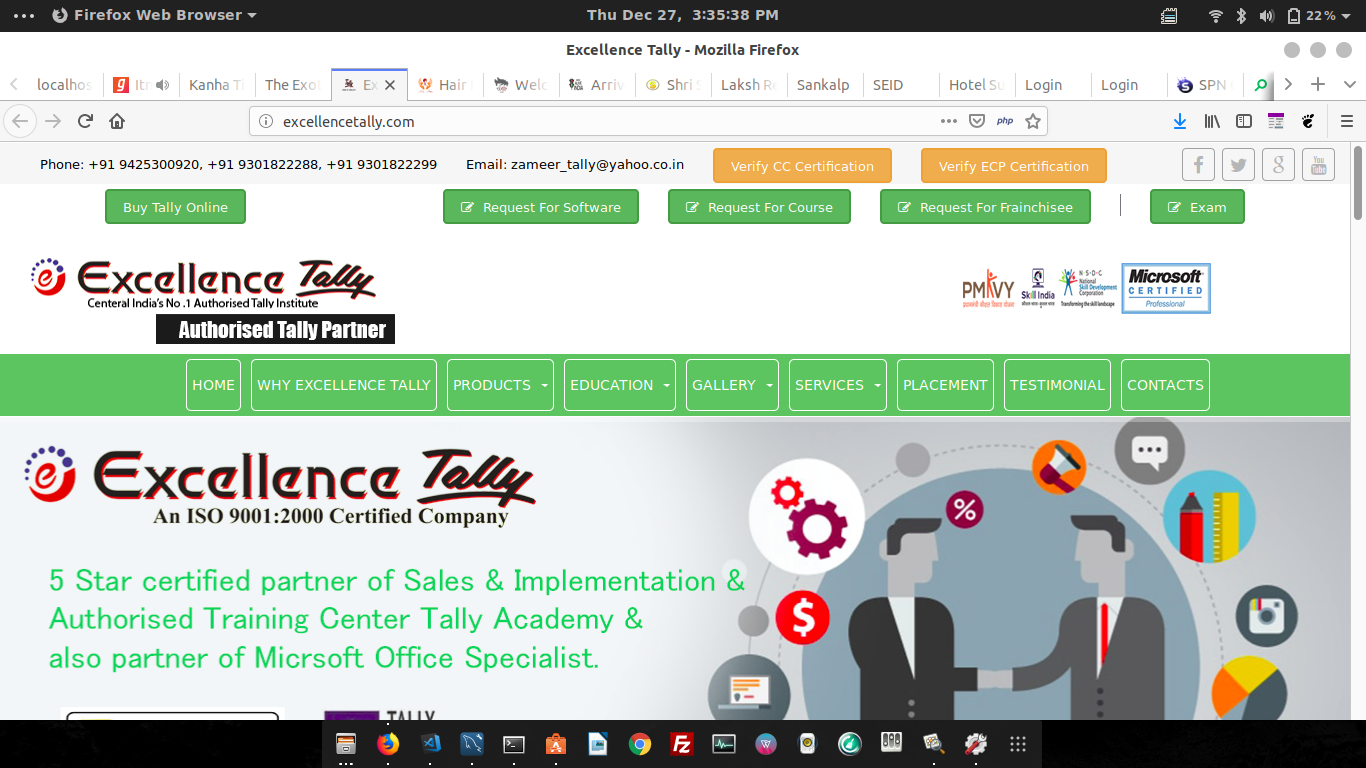Image resolution: width=1366 pixels, height=768 pixels.
Task: Switch to the Hotel Su tab
Action: point(975,85)
